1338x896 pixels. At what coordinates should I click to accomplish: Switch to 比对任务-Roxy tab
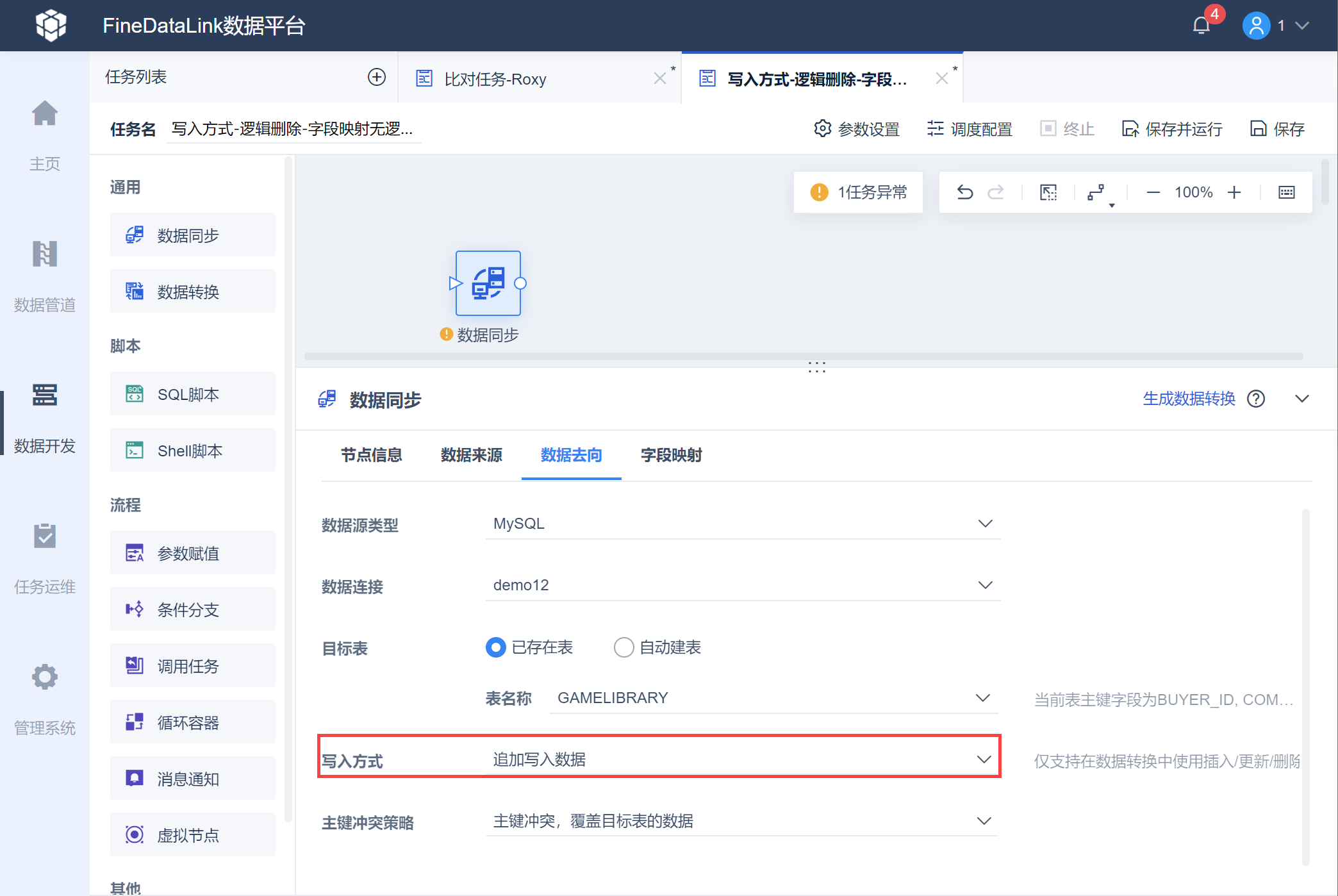pos(495,79)
